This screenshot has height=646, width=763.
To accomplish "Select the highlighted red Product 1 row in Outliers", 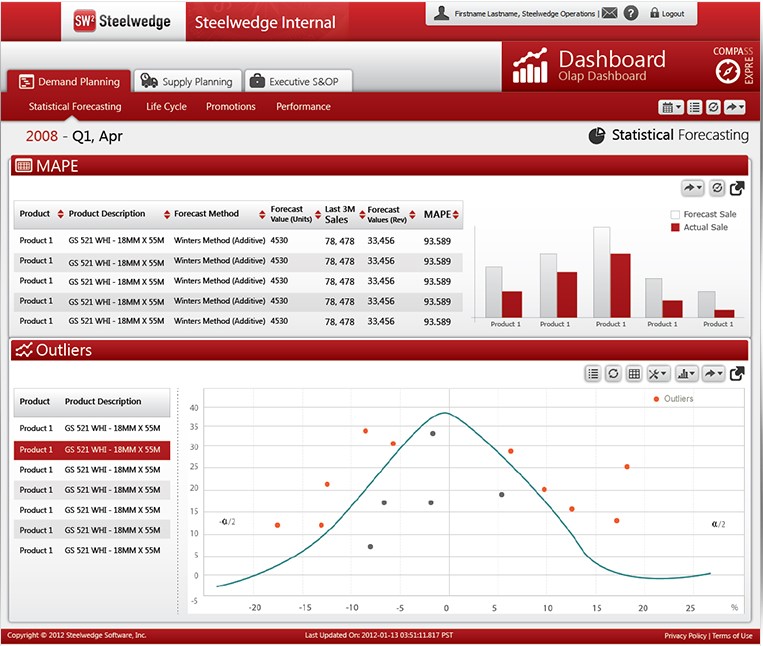I will click(91, 450).
